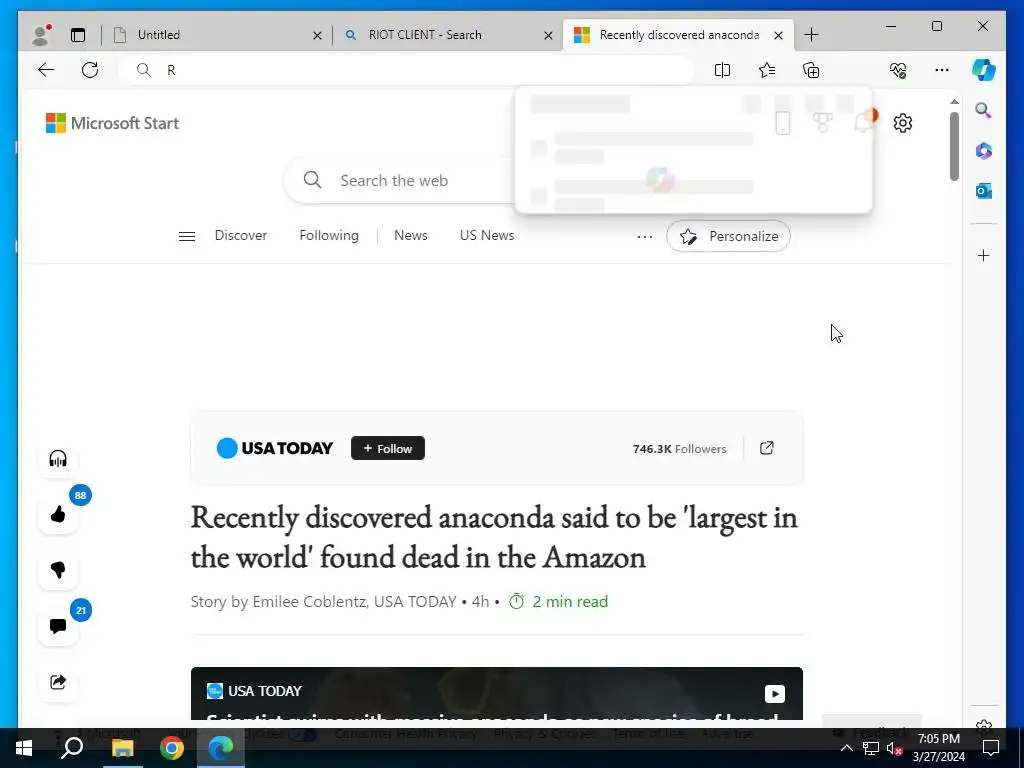Click the address bar field

tap(405, 70)
